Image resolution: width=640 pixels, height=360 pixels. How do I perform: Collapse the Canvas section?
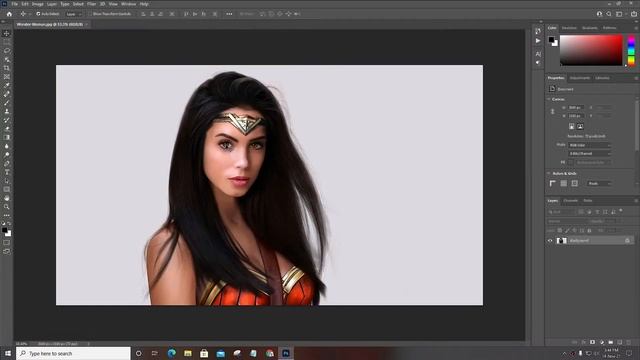549,99
